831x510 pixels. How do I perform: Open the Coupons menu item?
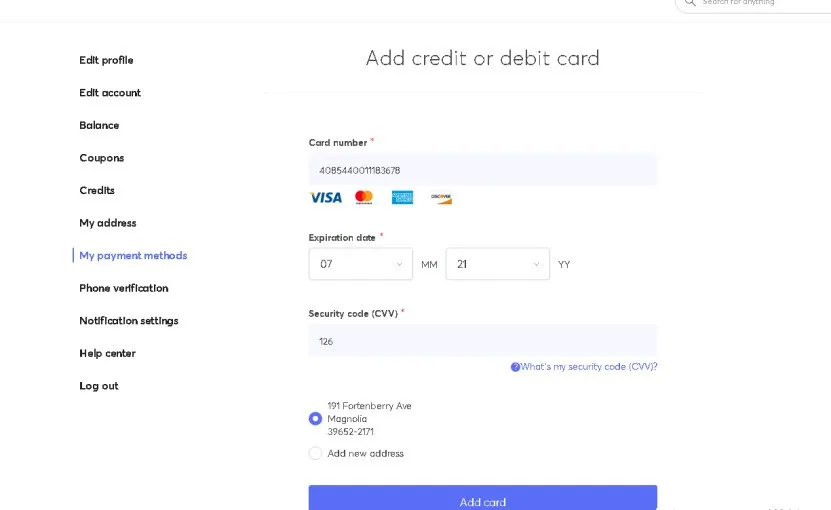101,158
